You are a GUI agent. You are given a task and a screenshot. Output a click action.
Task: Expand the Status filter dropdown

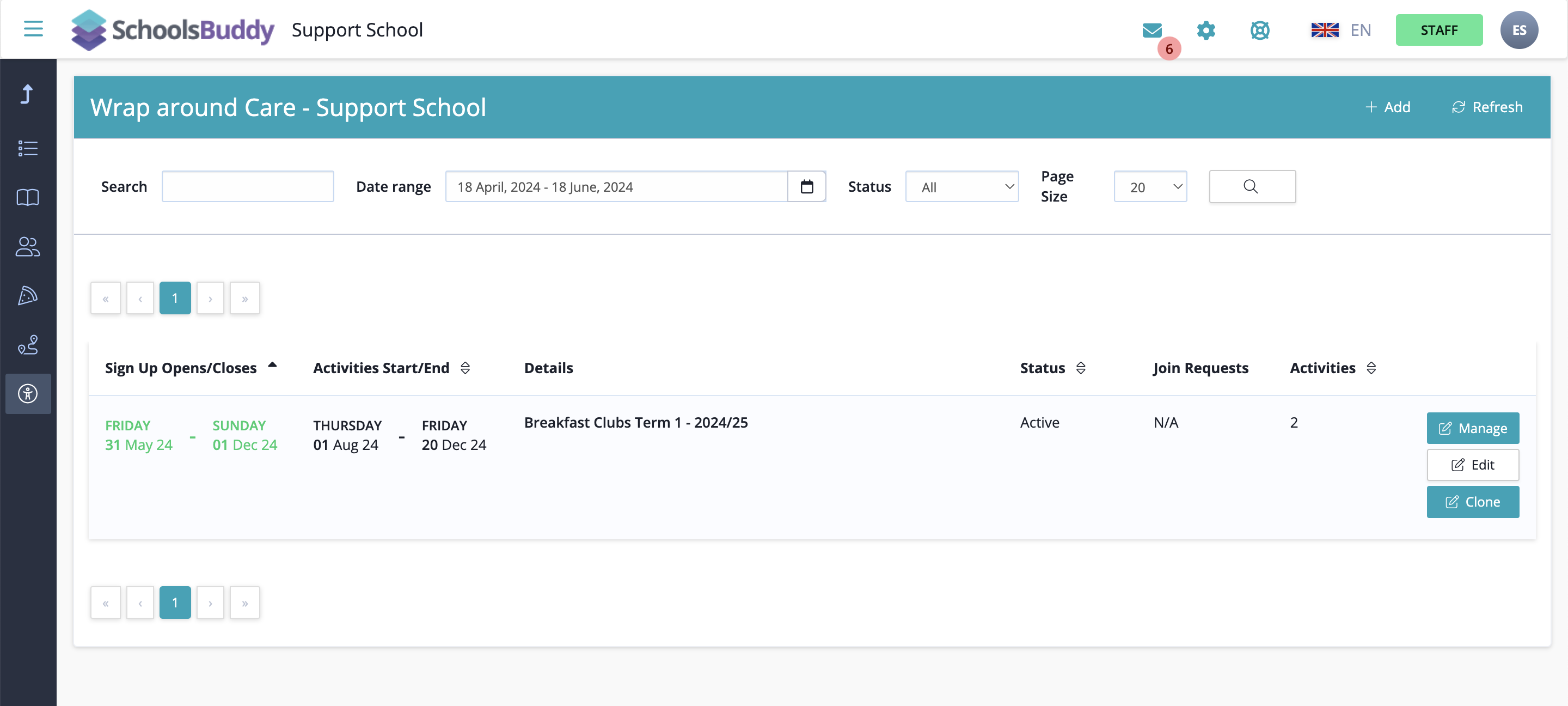coord(961,186)
